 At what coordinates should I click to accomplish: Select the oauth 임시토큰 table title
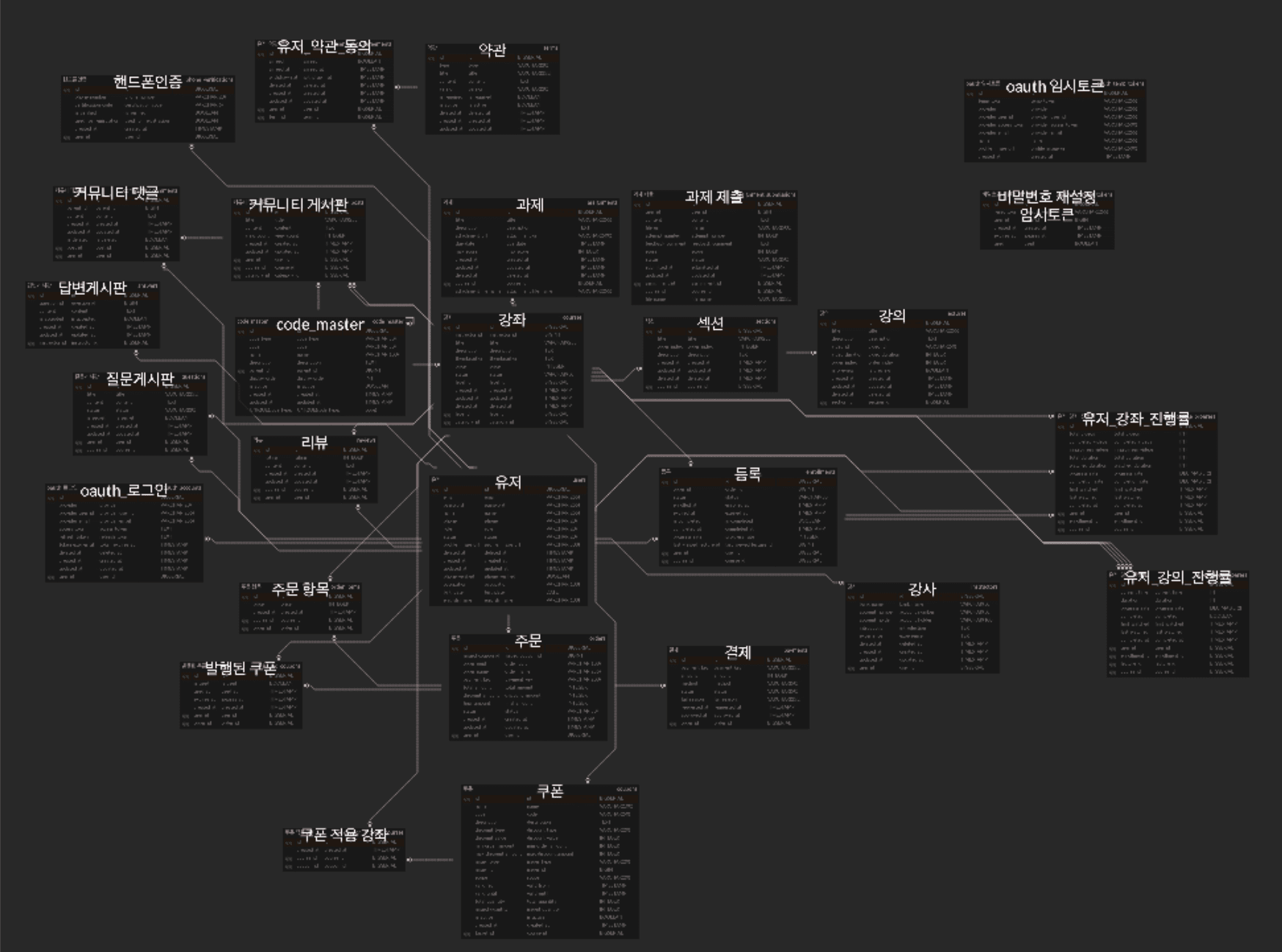tap(1054, 87)
